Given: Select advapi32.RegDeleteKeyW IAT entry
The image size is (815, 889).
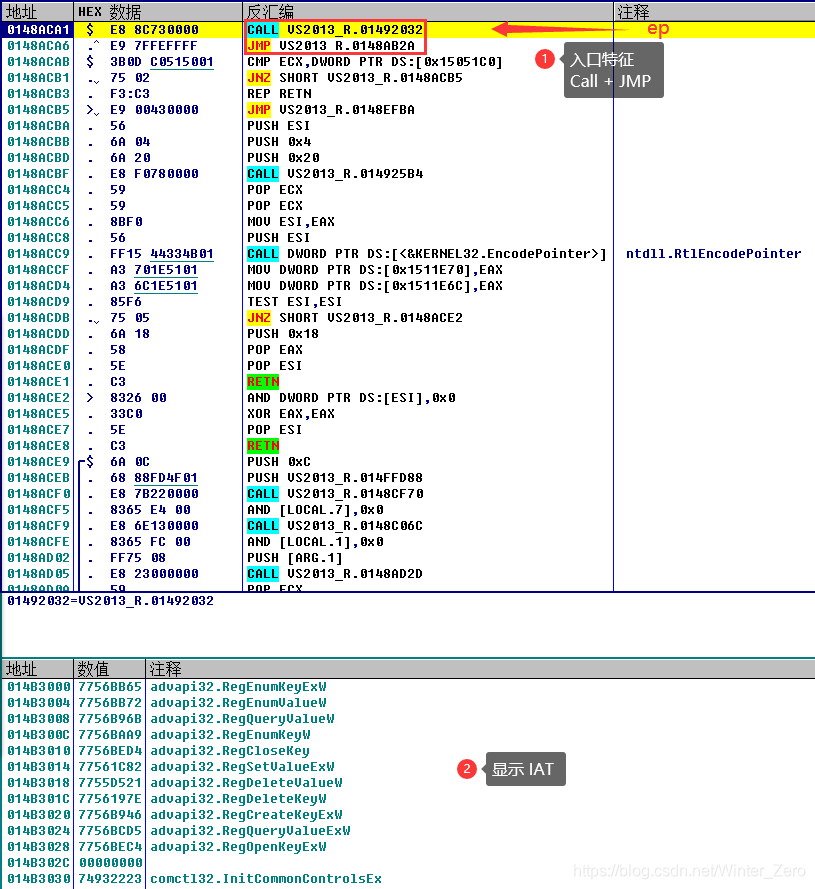Looking at the screenshot, I should point(238,799).
